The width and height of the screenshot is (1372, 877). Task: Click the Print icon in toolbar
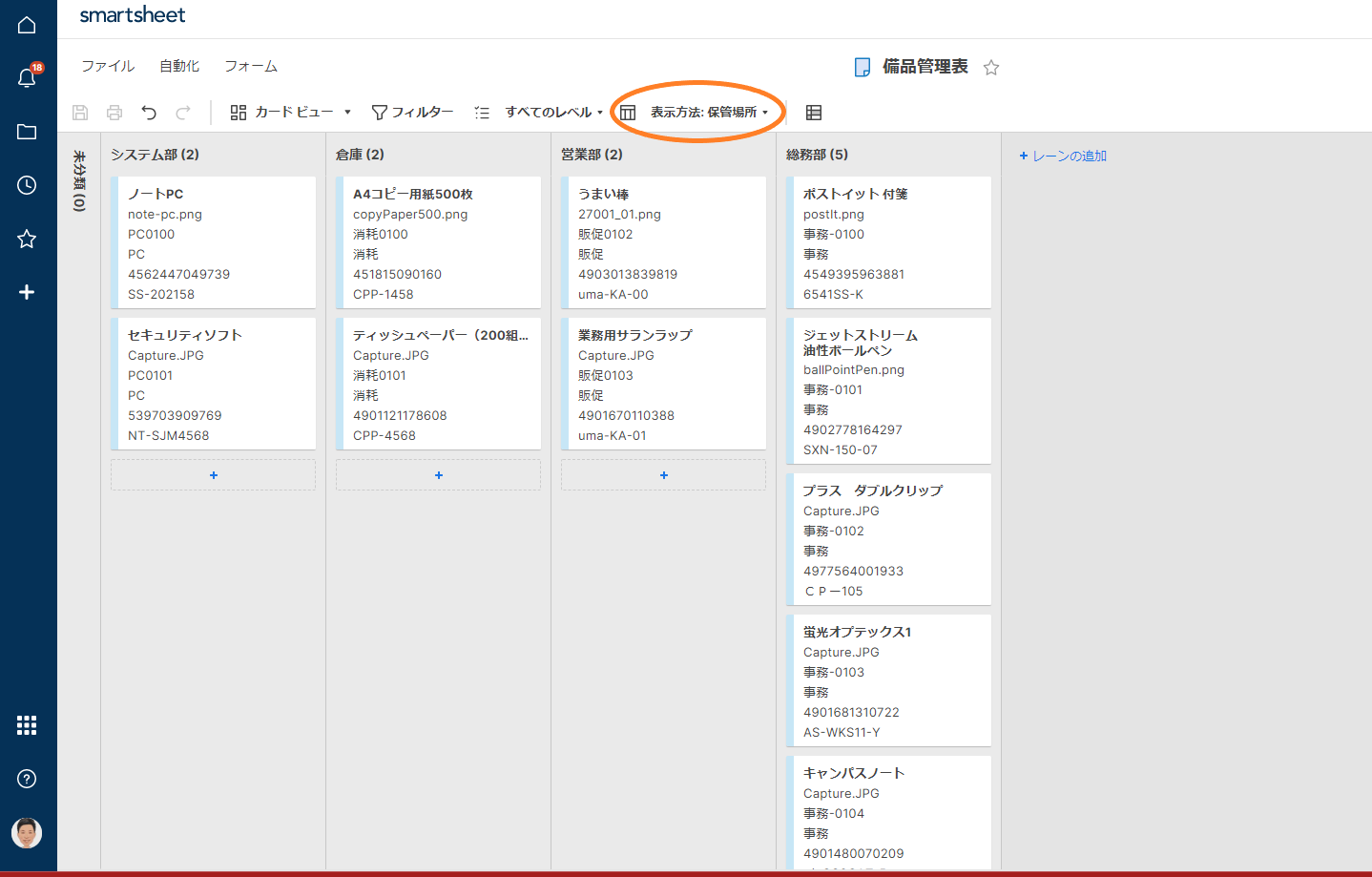[x=114, y=113]
